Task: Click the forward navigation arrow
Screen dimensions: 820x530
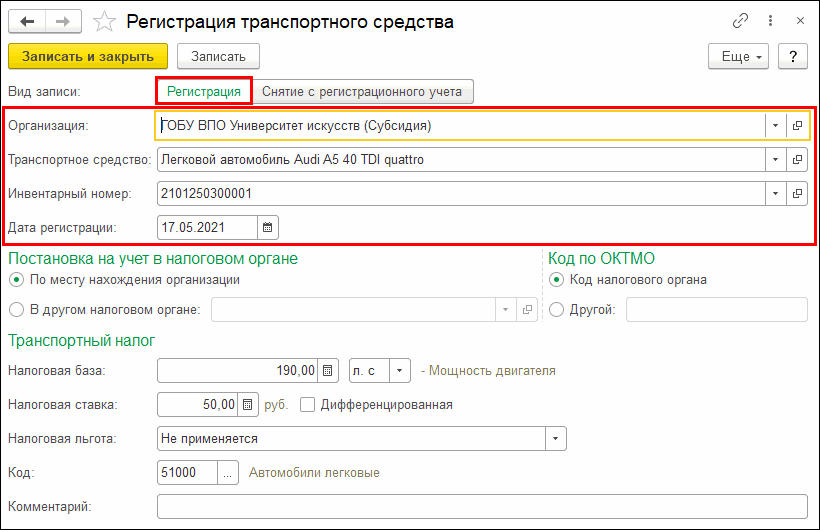Action: coord(63,21)
